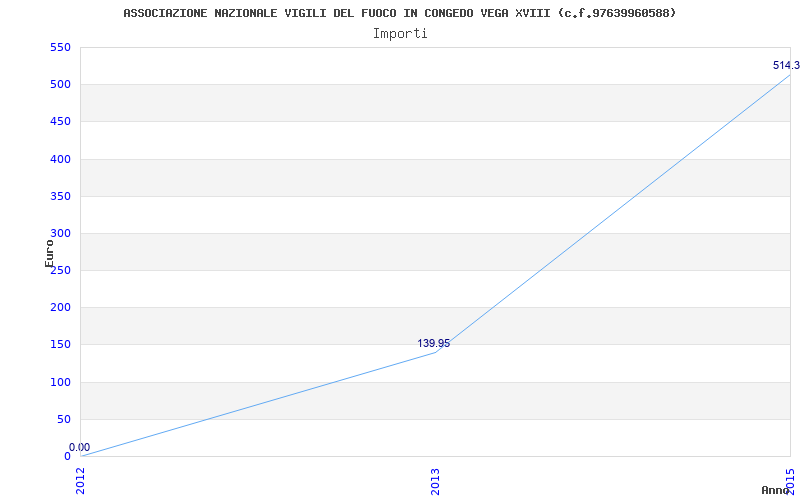Click the 50 y-axis tick label
This screenshot has width=800, height=500.
click(x=63, y=419)
